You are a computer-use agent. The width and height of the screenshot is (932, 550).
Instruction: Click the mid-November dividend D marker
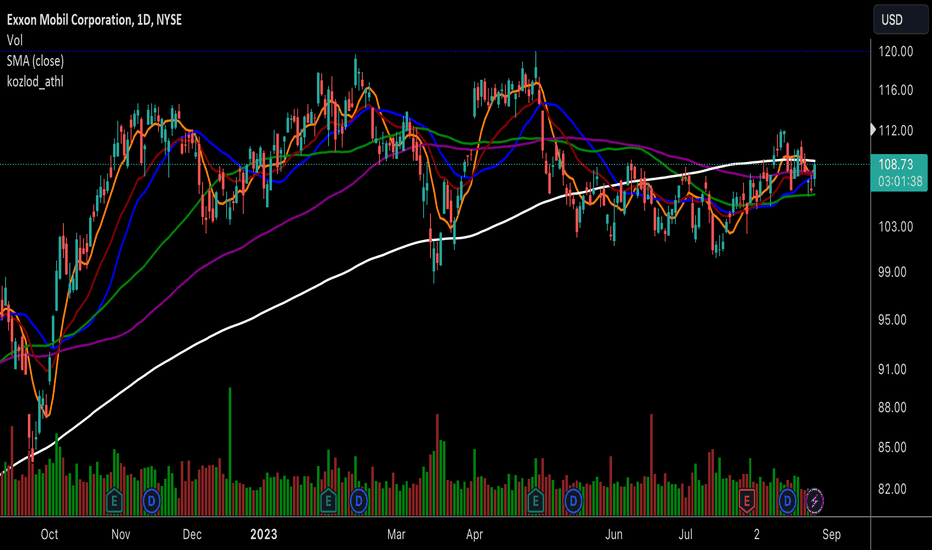click(x=152, y=501)
